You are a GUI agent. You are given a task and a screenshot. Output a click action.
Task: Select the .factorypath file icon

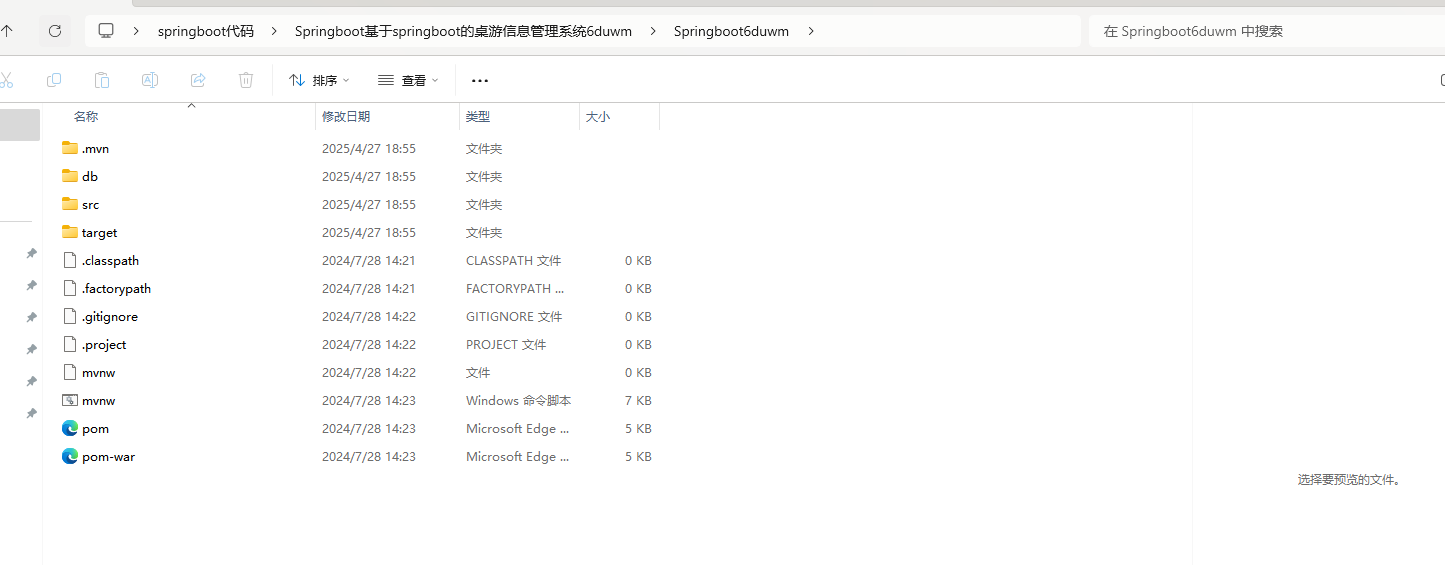tap(70, 288)
